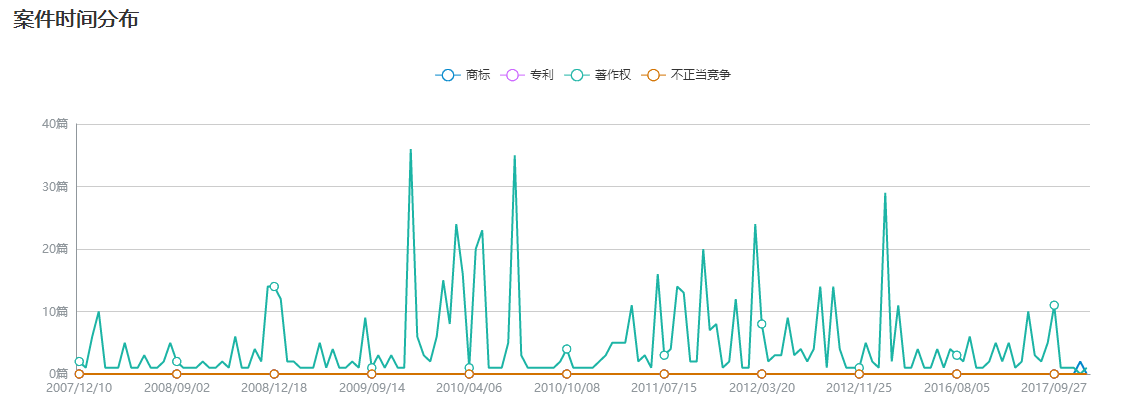Toggle the 商标 series in the legend

463,74
